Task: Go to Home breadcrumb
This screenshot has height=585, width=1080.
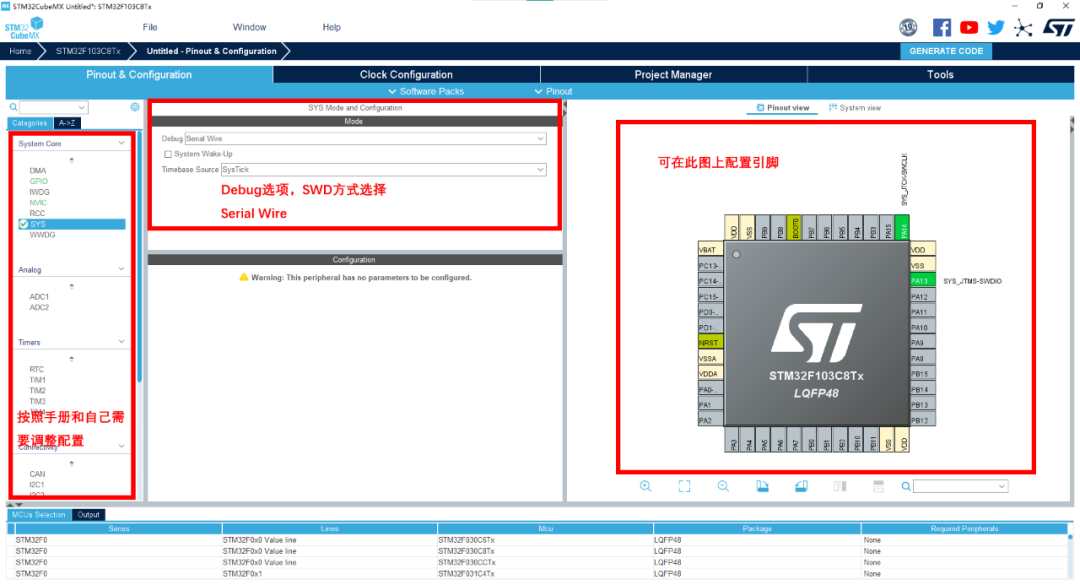Action: (x=20, y=51)
